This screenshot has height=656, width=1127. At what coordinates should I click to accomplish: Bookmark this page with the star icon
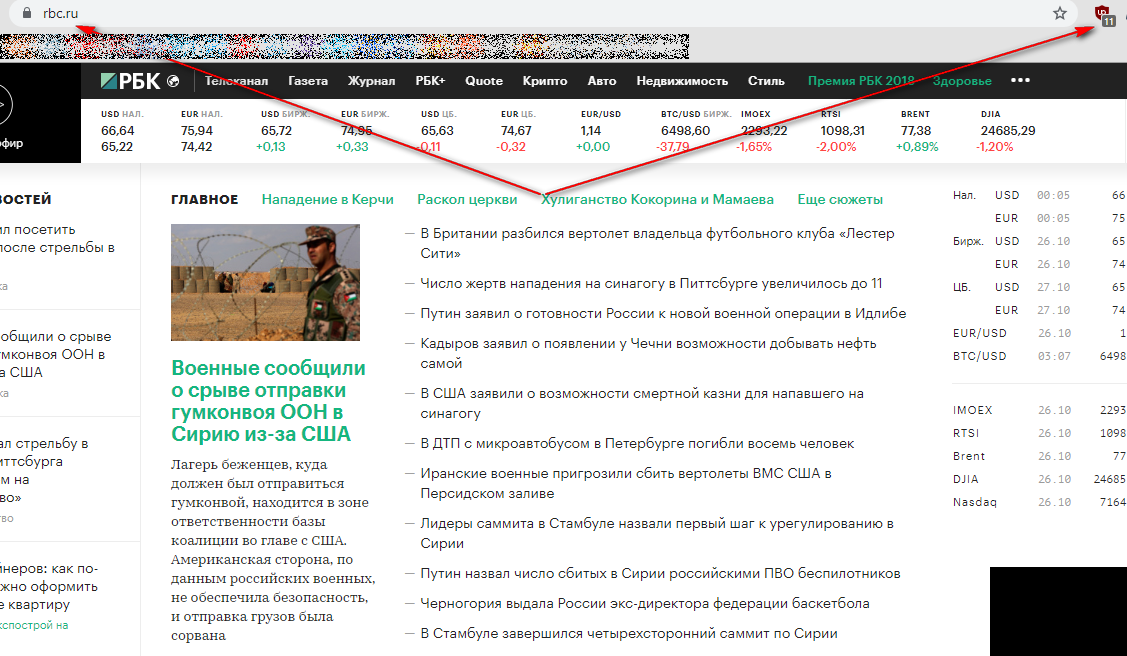1060,13
